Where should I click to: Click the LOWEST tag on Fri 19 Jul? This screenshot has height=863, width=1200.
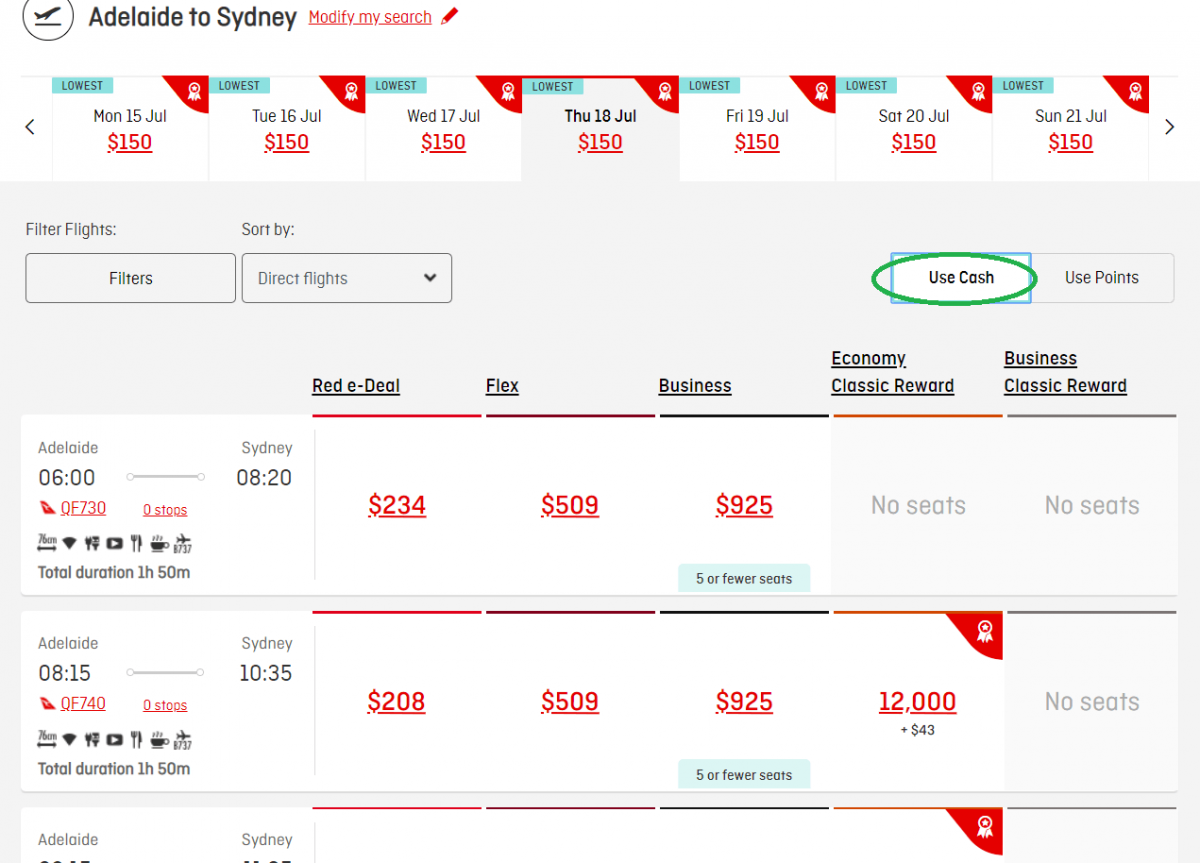coord(710,86)
